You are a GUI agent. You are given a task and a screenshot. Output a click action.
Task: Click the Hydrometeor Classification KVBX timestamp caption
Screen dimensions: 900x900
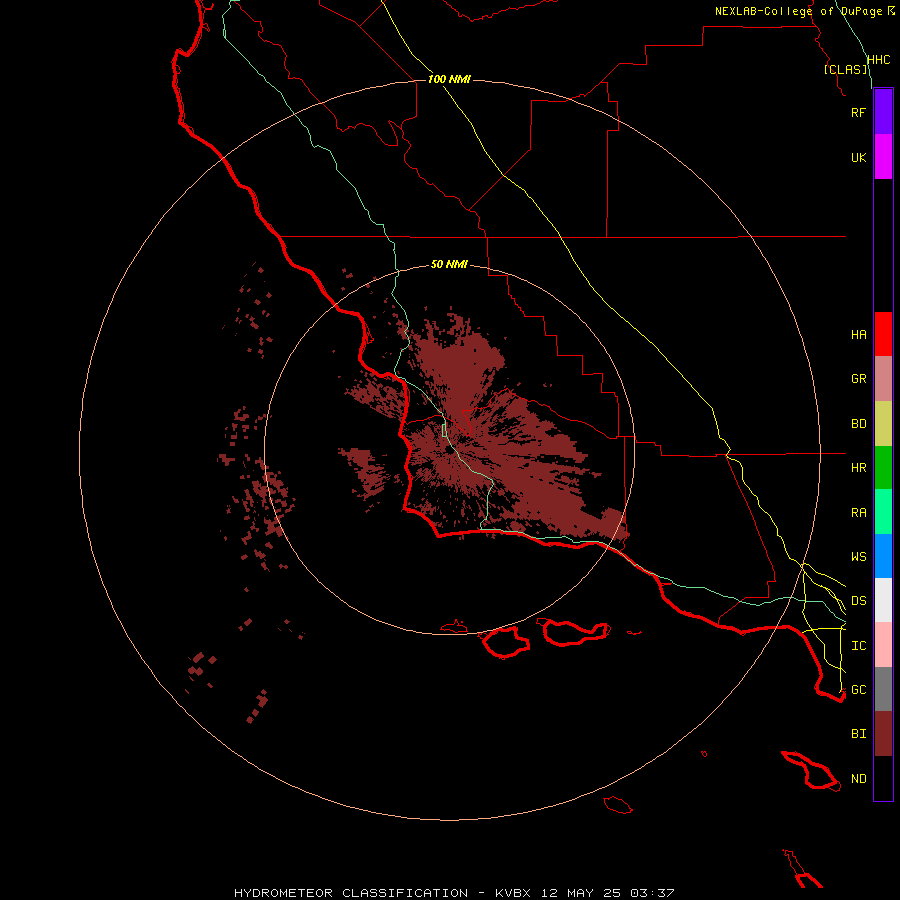pos(454,893)
